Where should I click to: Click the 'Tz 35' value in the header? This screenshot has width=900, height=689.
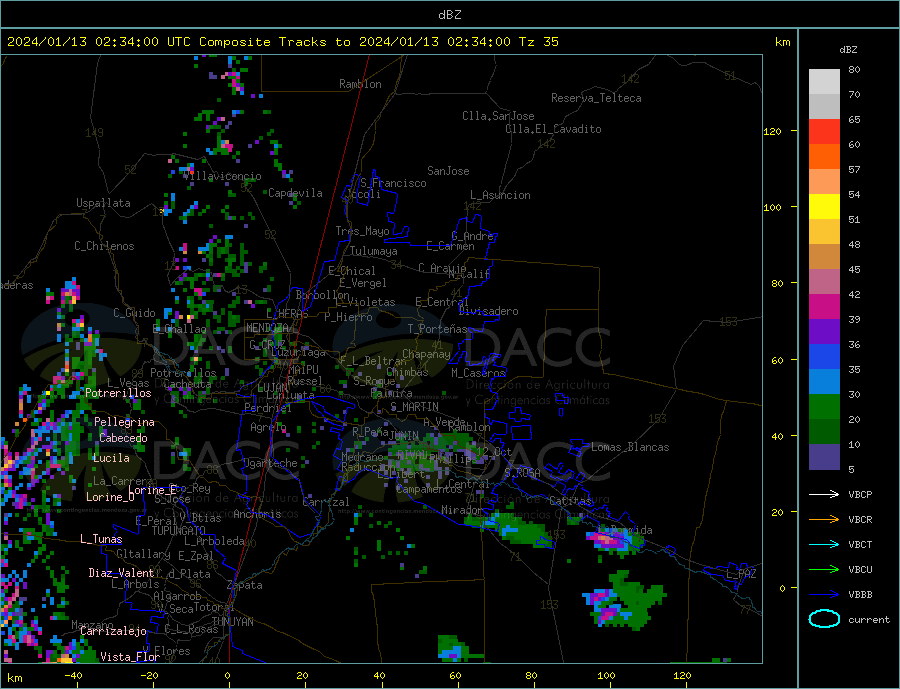point(538,42)
